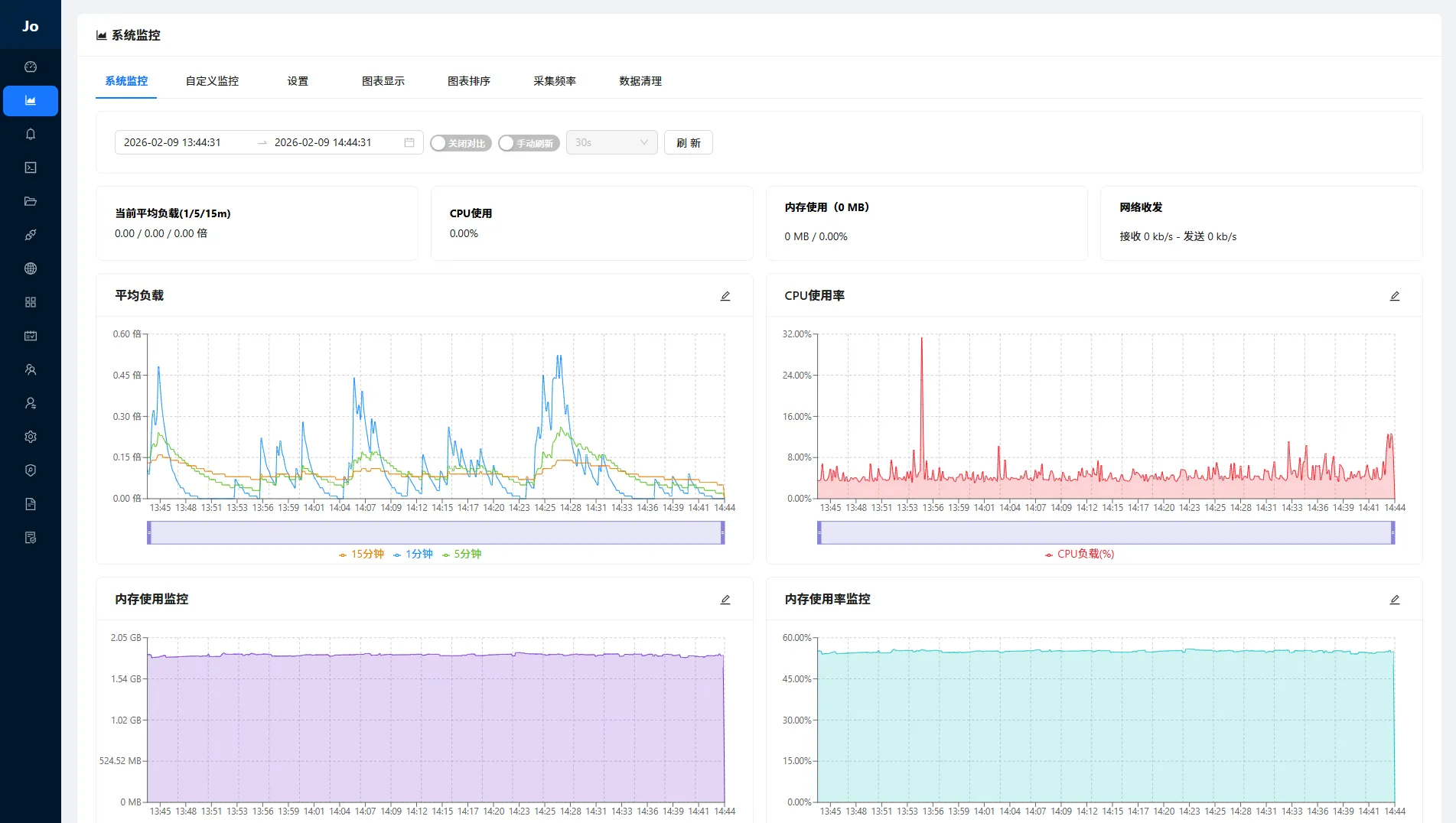Open the file folder icon in sidebar
Image resolution: width=1456 pixels, height=823 pixels.
pyautogui.click(x=31, y=201)
